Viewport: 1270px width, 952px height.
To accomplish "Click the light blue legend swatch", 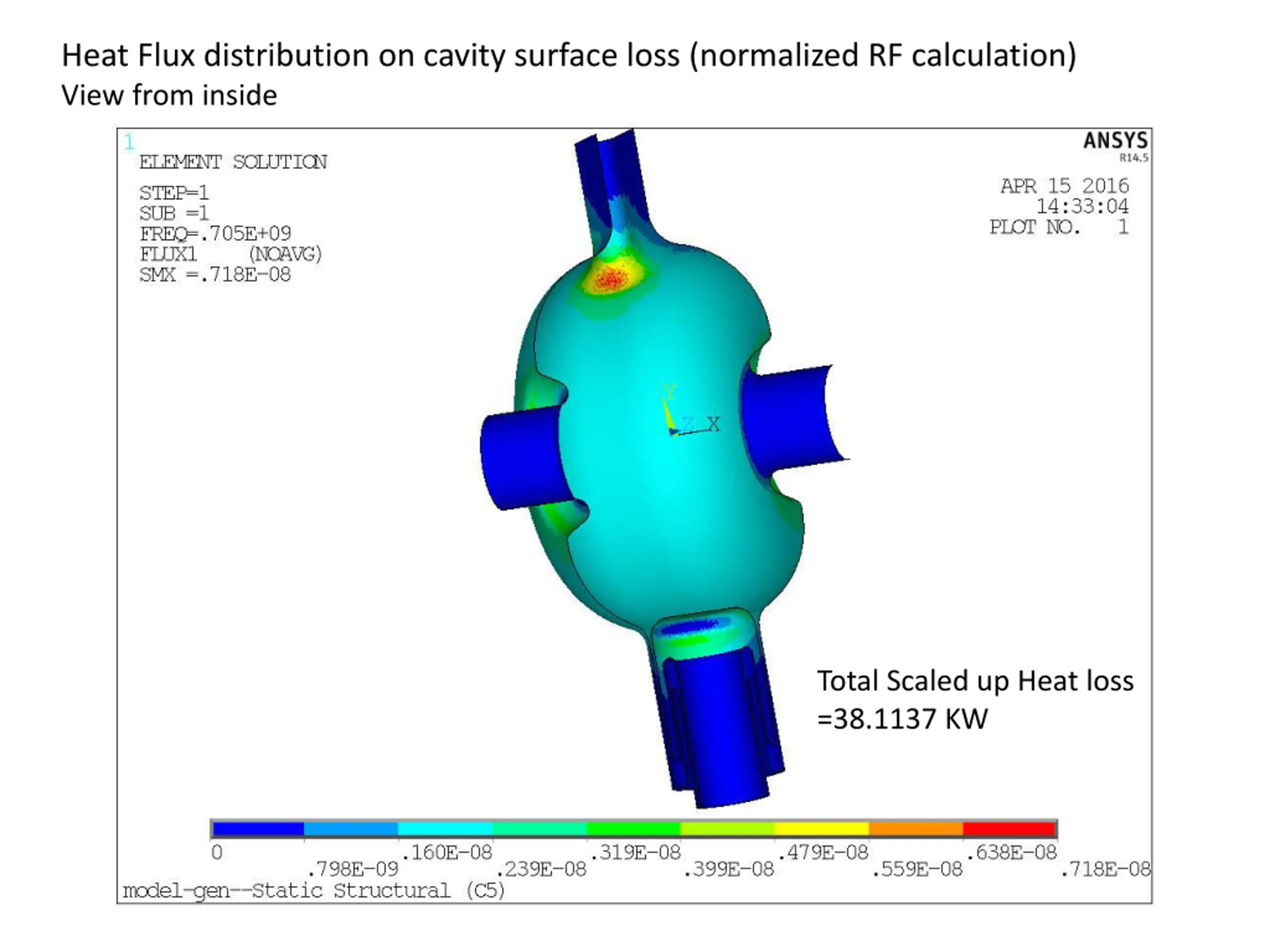I will (351, 829).
